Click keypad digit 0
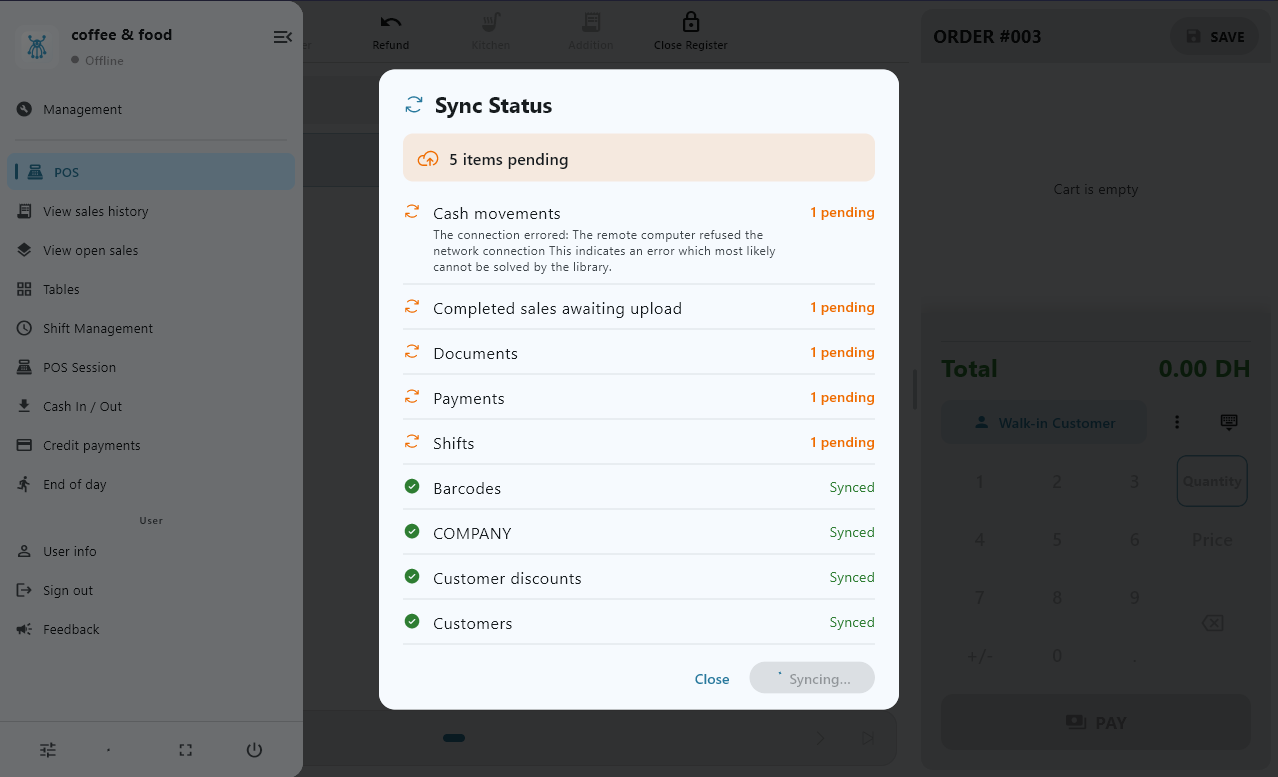Screen dimensions: 1278x777 pyautogui.click(x=1057, y=657)
